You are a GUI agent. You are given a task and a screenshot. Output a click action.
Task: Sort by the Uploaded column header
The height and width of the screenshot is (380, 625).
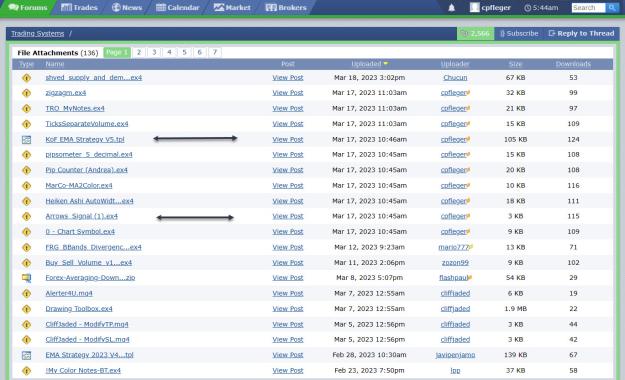(x=369, y=64)
